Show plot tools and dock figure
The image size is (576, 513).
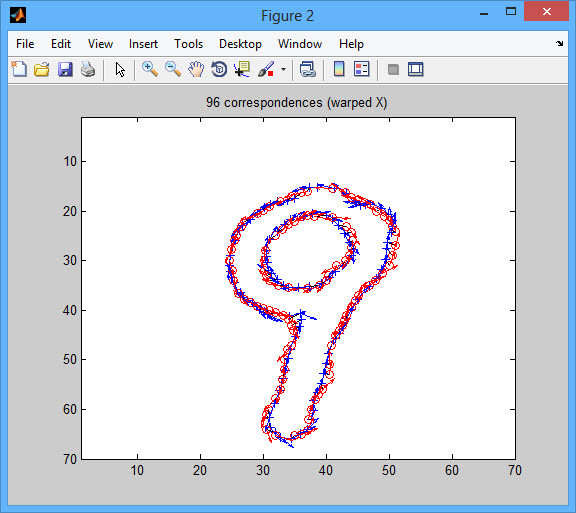[415, 69]
